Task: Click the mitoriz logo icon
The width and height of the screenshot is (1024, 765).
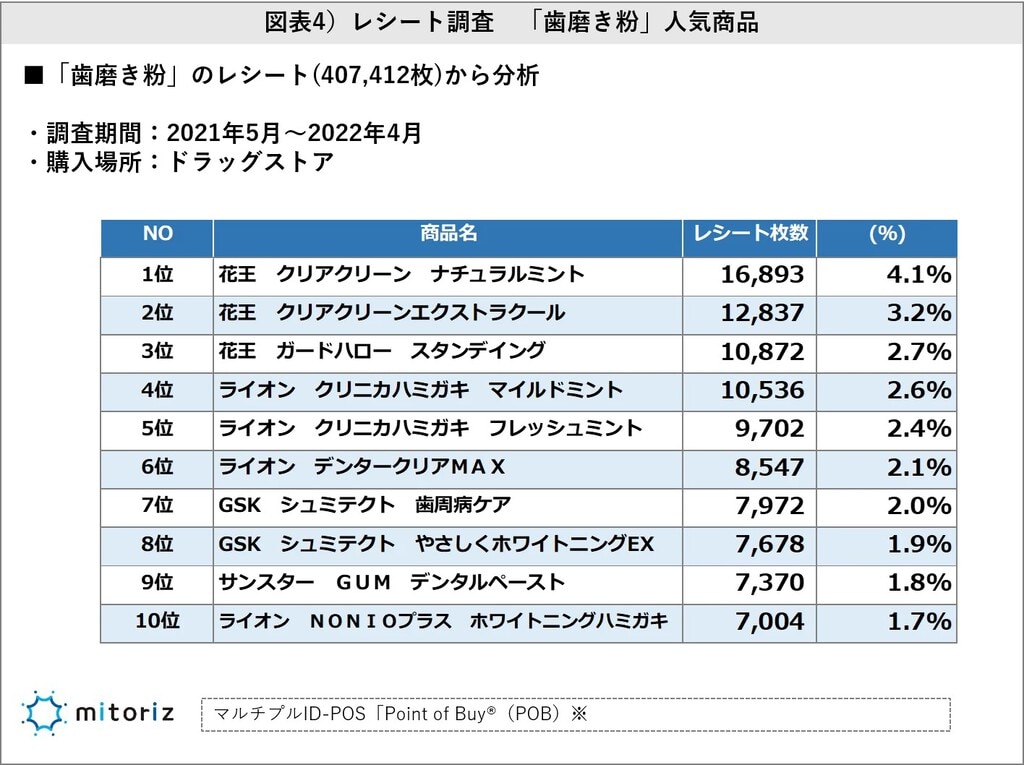Action: tap(44, 713)
